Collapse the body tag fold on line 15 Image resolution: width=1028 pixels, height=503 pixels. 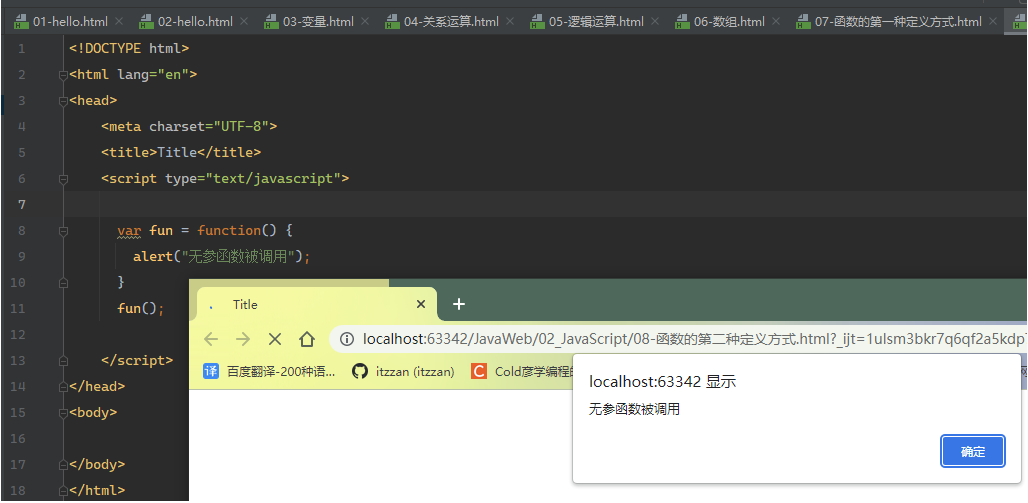64,412
